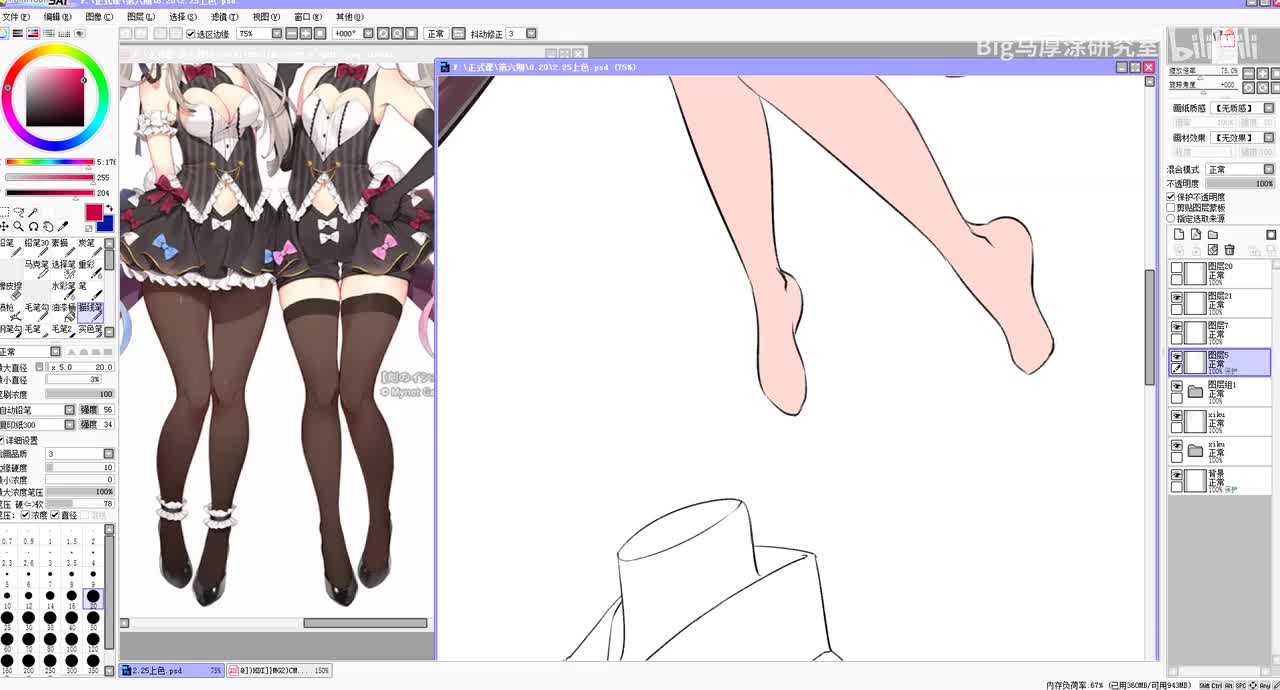This screenshot has height=690, width=1280.
Task: Open the brush blend mode 正常 dropdown
Action: [x=55, y=352]
